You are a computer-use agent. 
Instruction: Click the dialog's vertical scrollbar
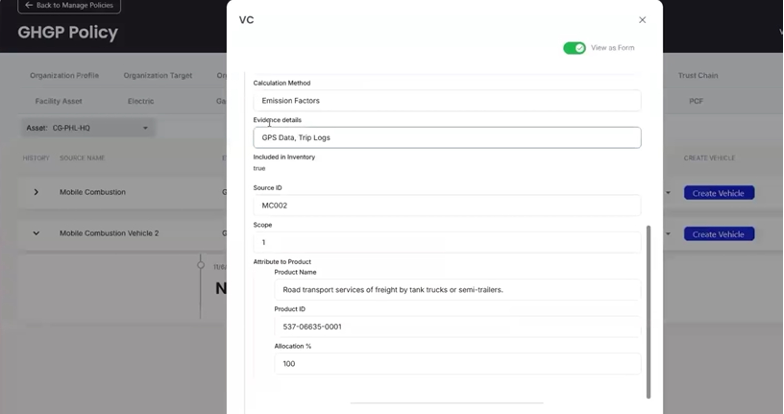point(648,310)
